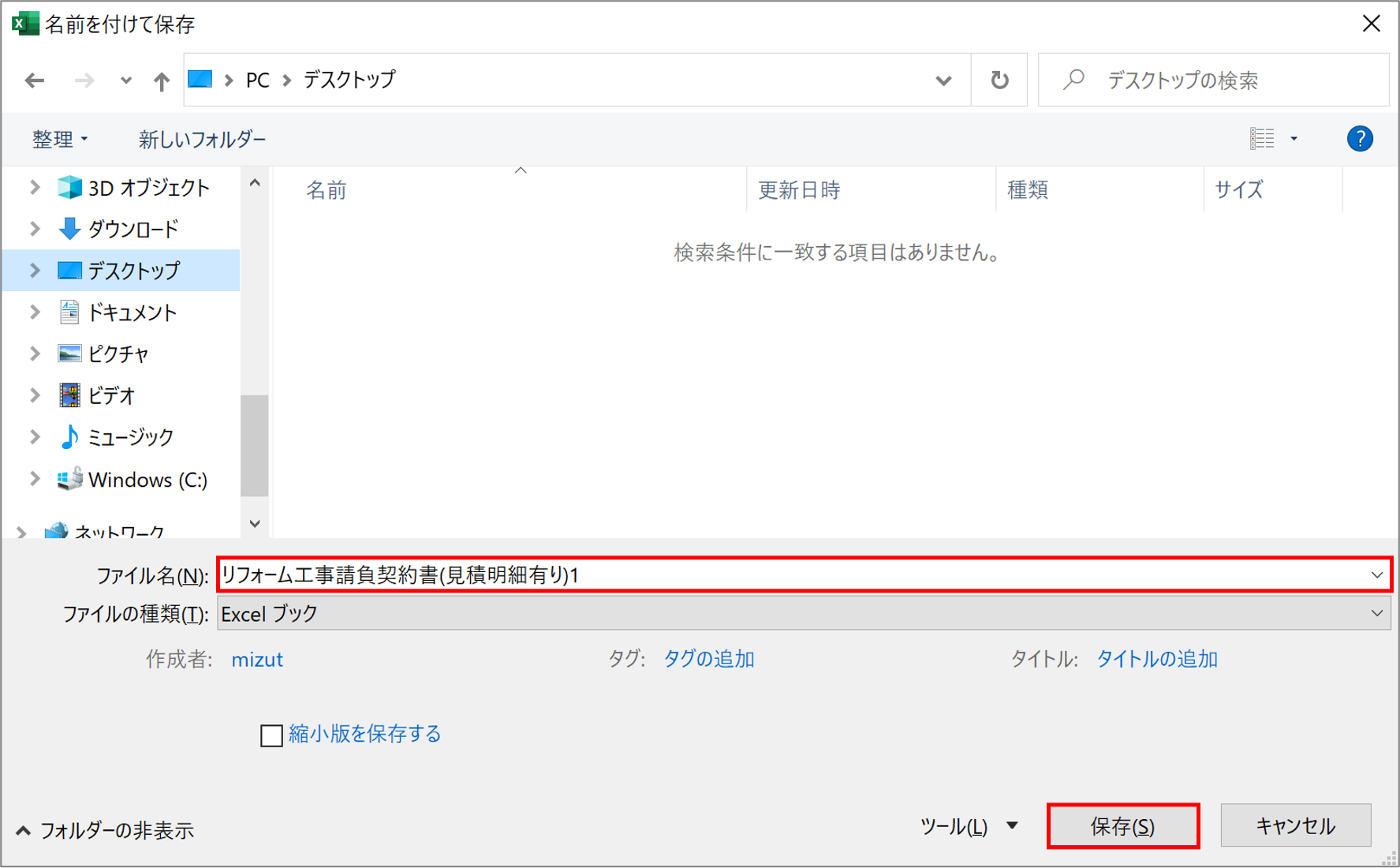Add a tag via tag link
Image resolution: width=1400 pixels, height=868 pixels.
click(708, 659)
